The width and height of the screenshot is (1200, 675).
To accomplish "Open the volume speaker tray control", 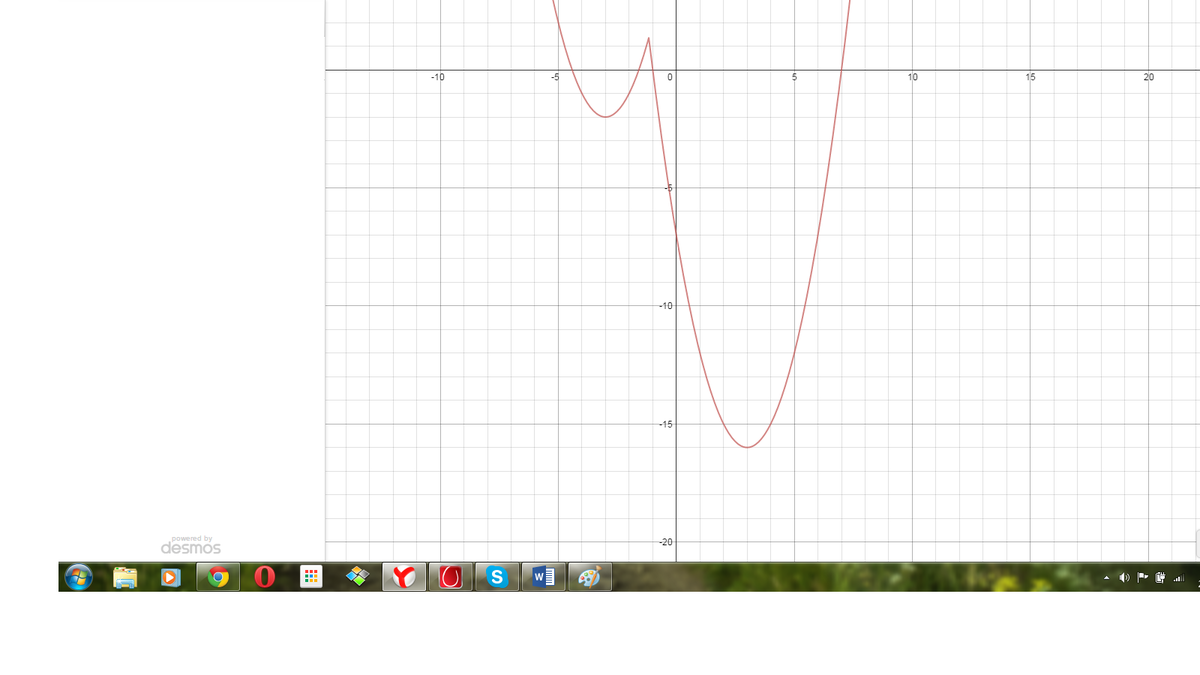I will click(1125, 577).
